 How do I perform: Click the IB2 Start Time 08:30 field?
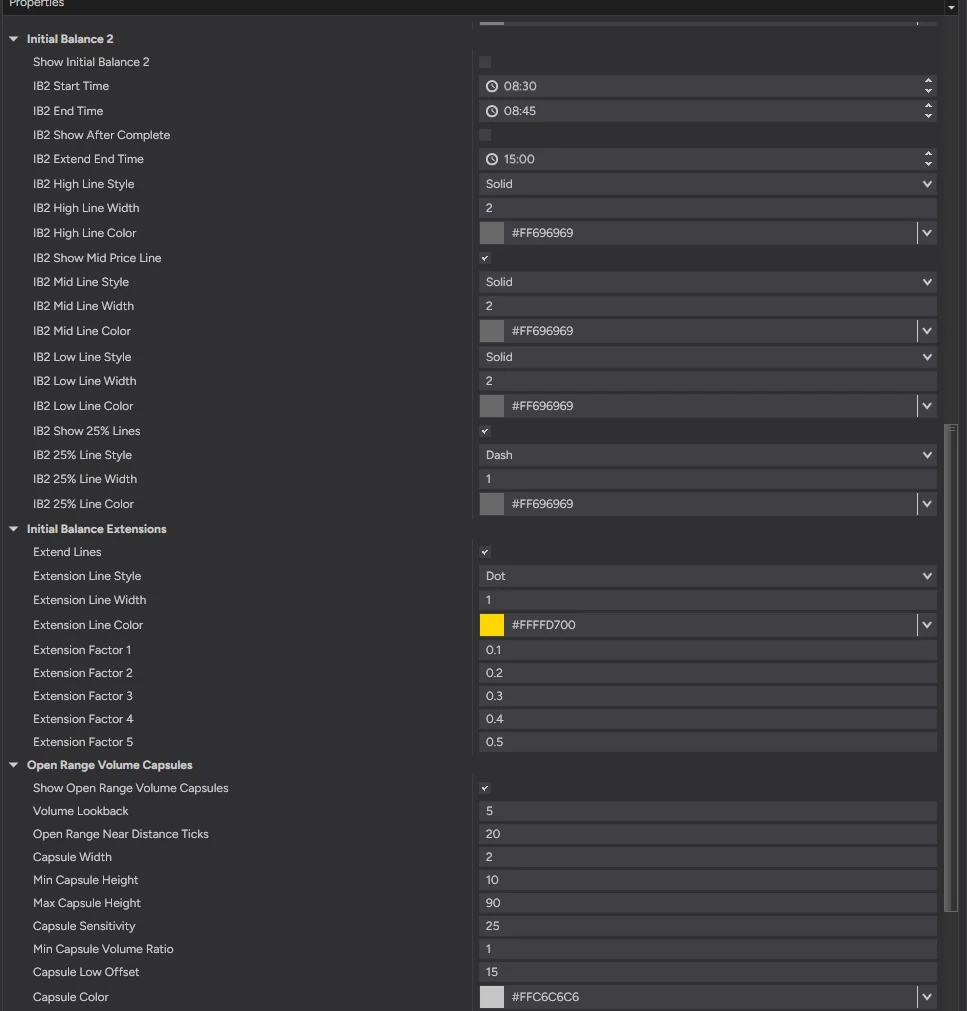click(707, 86)
